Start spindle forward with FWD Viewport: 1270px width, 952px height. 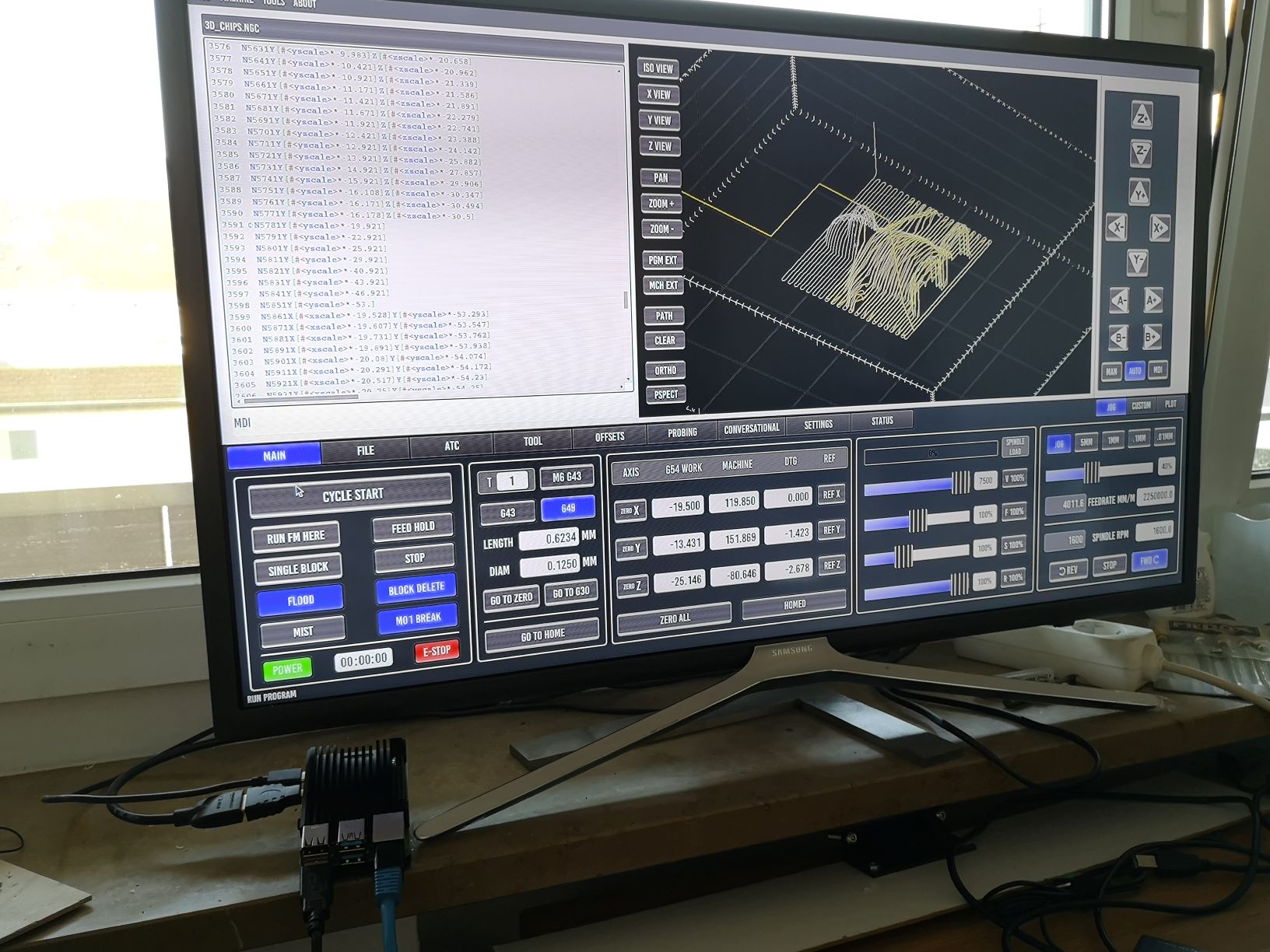[x=1149, y=559]
